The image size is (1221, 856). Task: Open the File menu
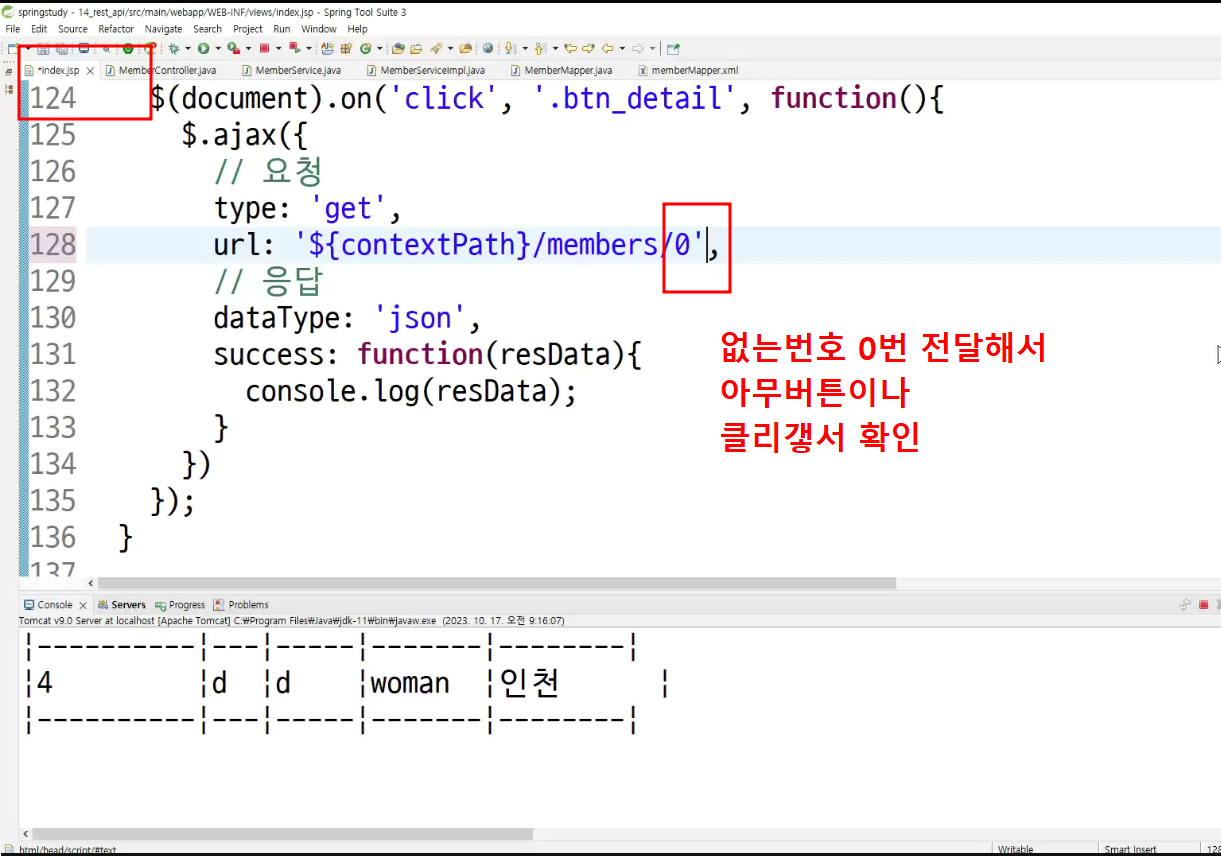click(13, 29)
